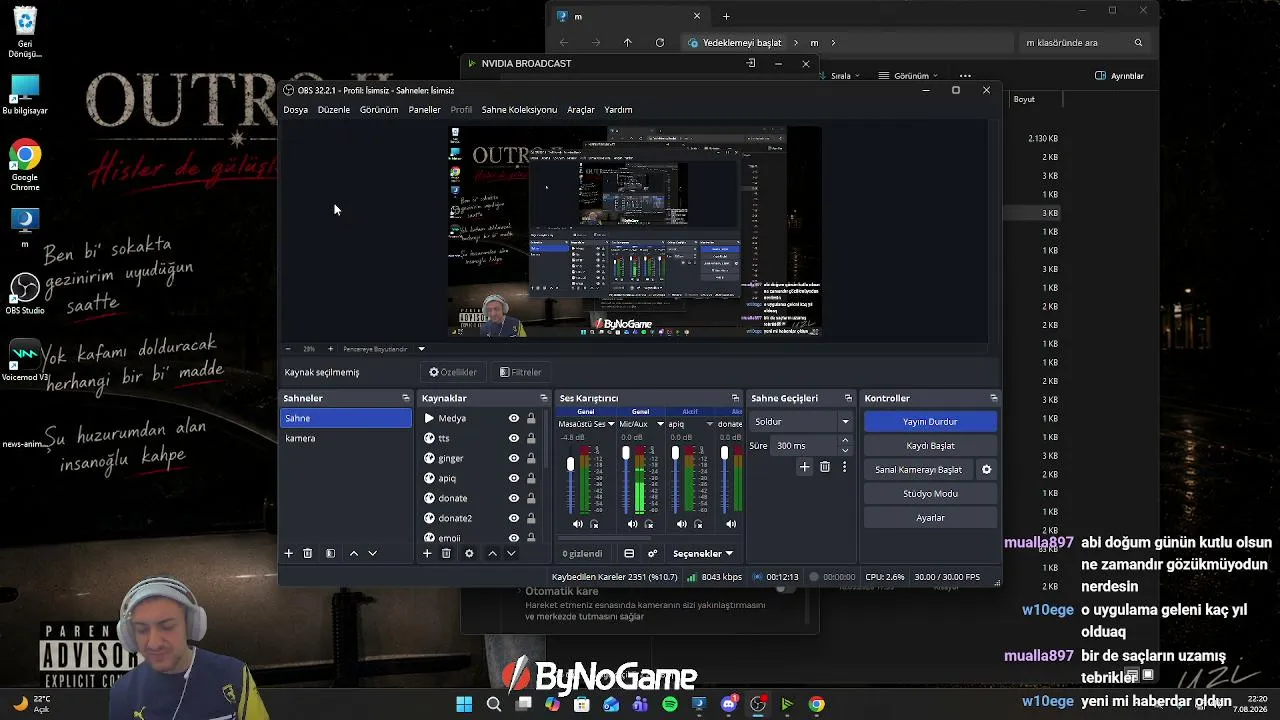Open the Sahne Koleksiyonu menu
The width and height of the screenshot is (1280, 720).
coord(519,110)
